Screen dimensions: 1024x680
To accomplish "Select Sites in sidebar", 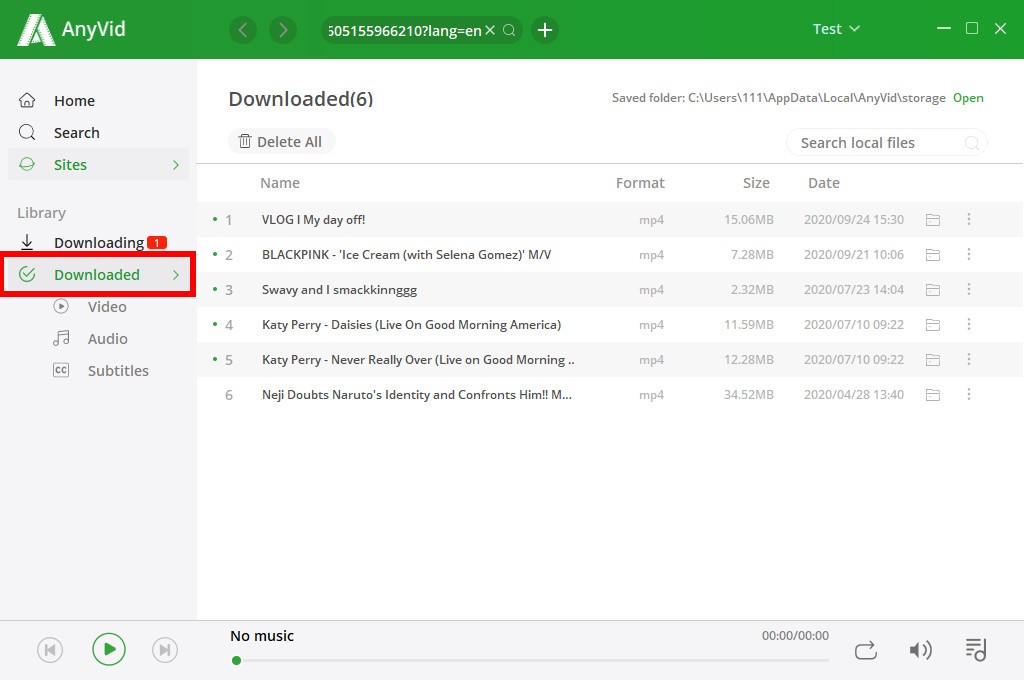I will click(99, 165).
